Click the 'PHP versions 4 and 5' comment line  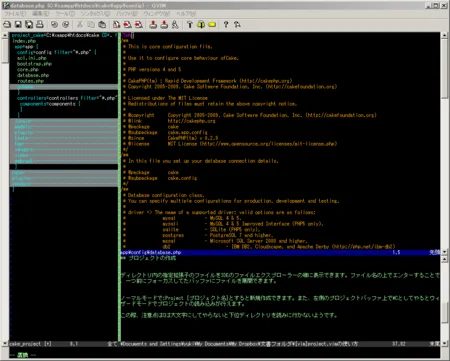[154, 69]
